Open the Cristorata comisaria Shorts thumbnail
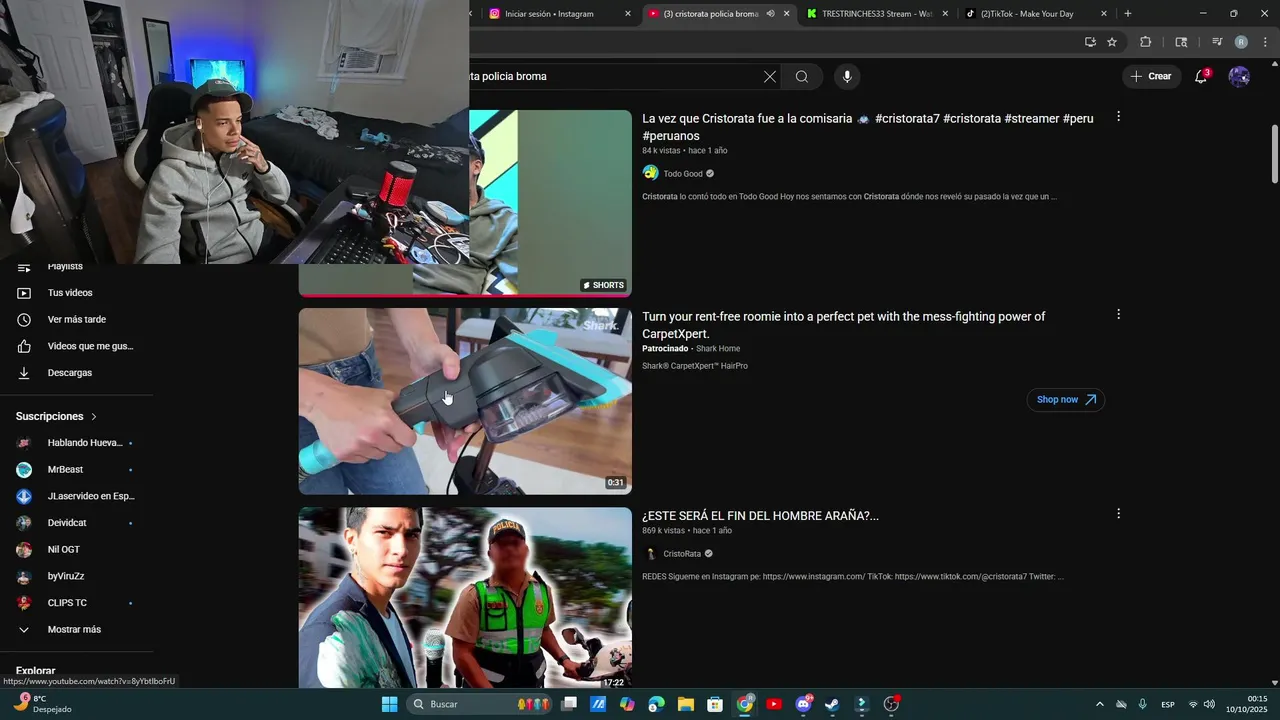Screen dimensions: 1280x720 click(550, 203)
